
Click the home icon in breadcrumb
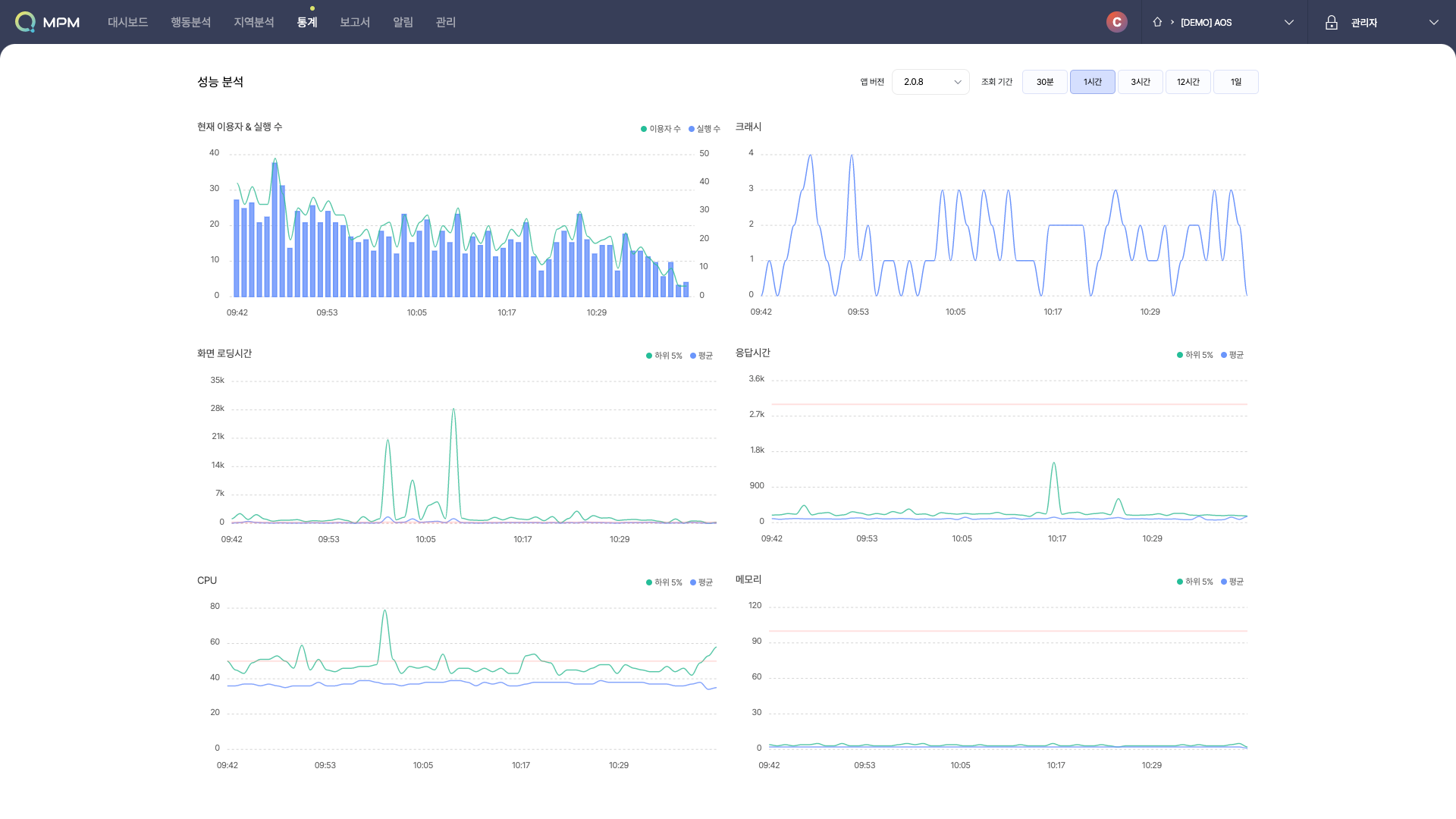click(1157, 22)
